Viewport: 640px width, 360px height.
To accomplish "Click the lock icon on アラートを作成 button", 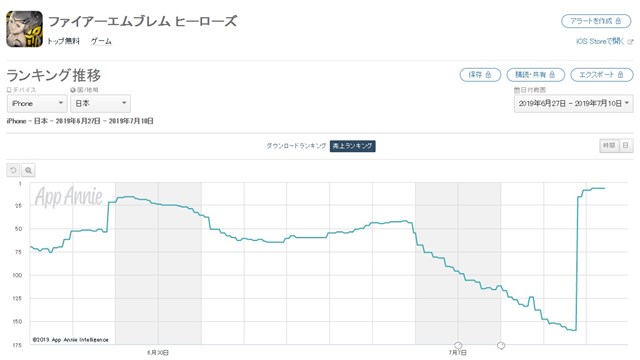I will [618, 21].
